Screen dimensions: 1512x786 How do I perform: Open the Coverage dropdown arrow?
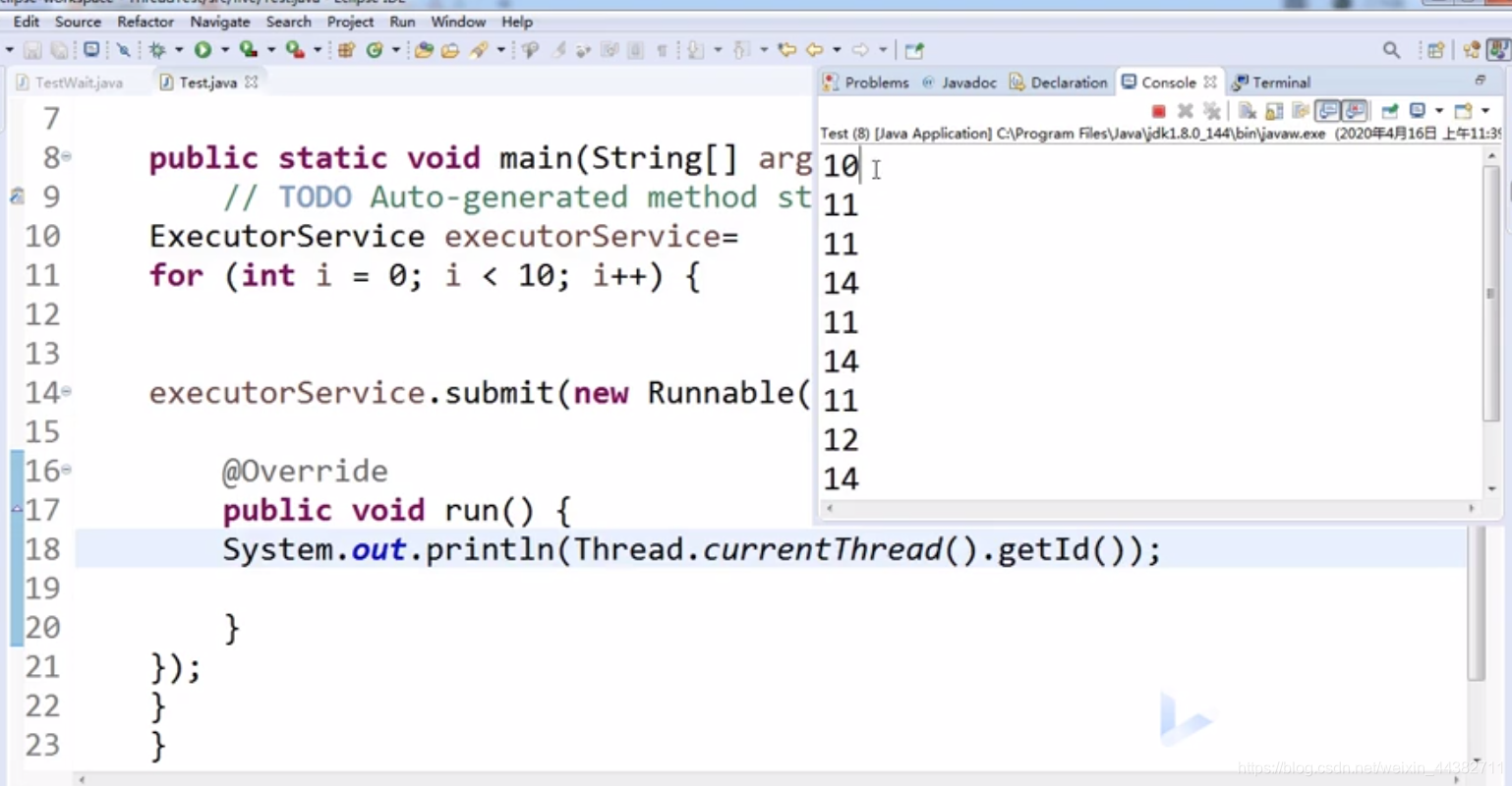point(270,50)
